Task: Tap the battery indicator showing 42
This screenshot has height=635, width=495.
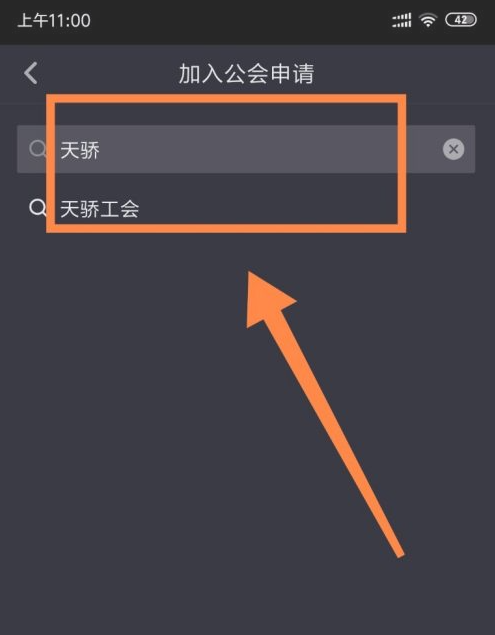Action: click(x=461, y=19)
